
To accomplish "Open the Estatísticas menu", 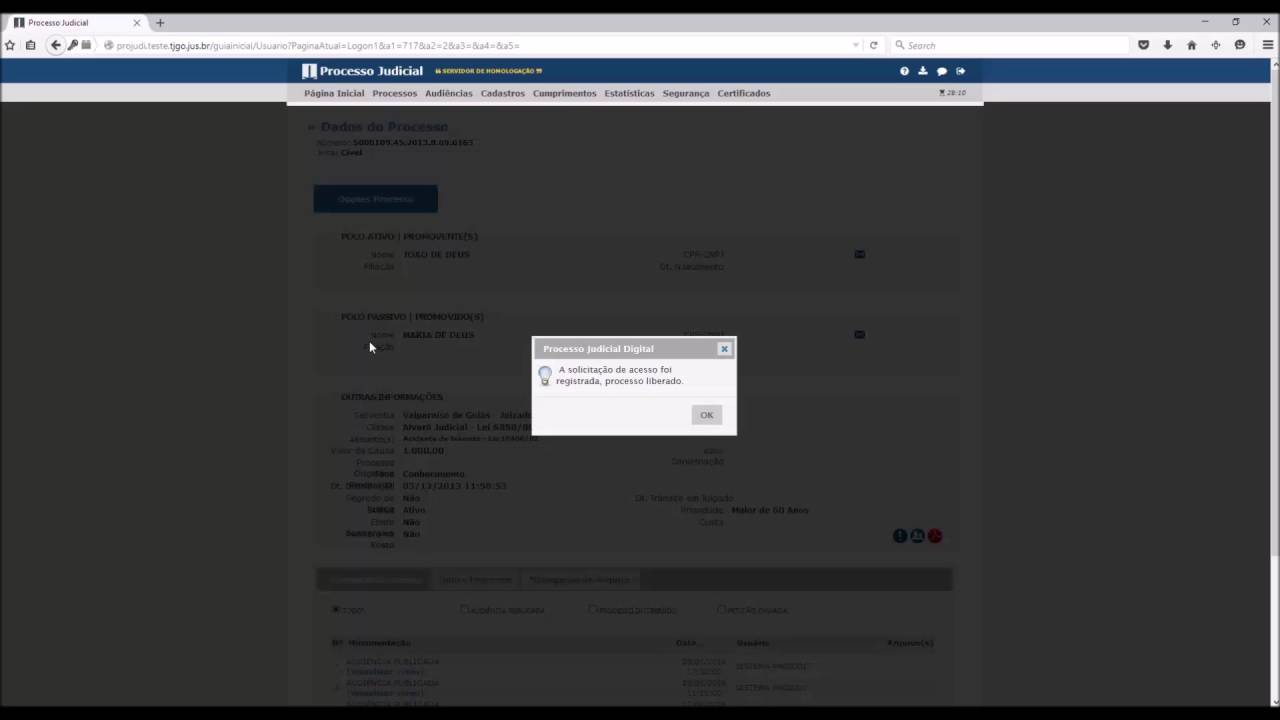I will click(x=629, y=93).
